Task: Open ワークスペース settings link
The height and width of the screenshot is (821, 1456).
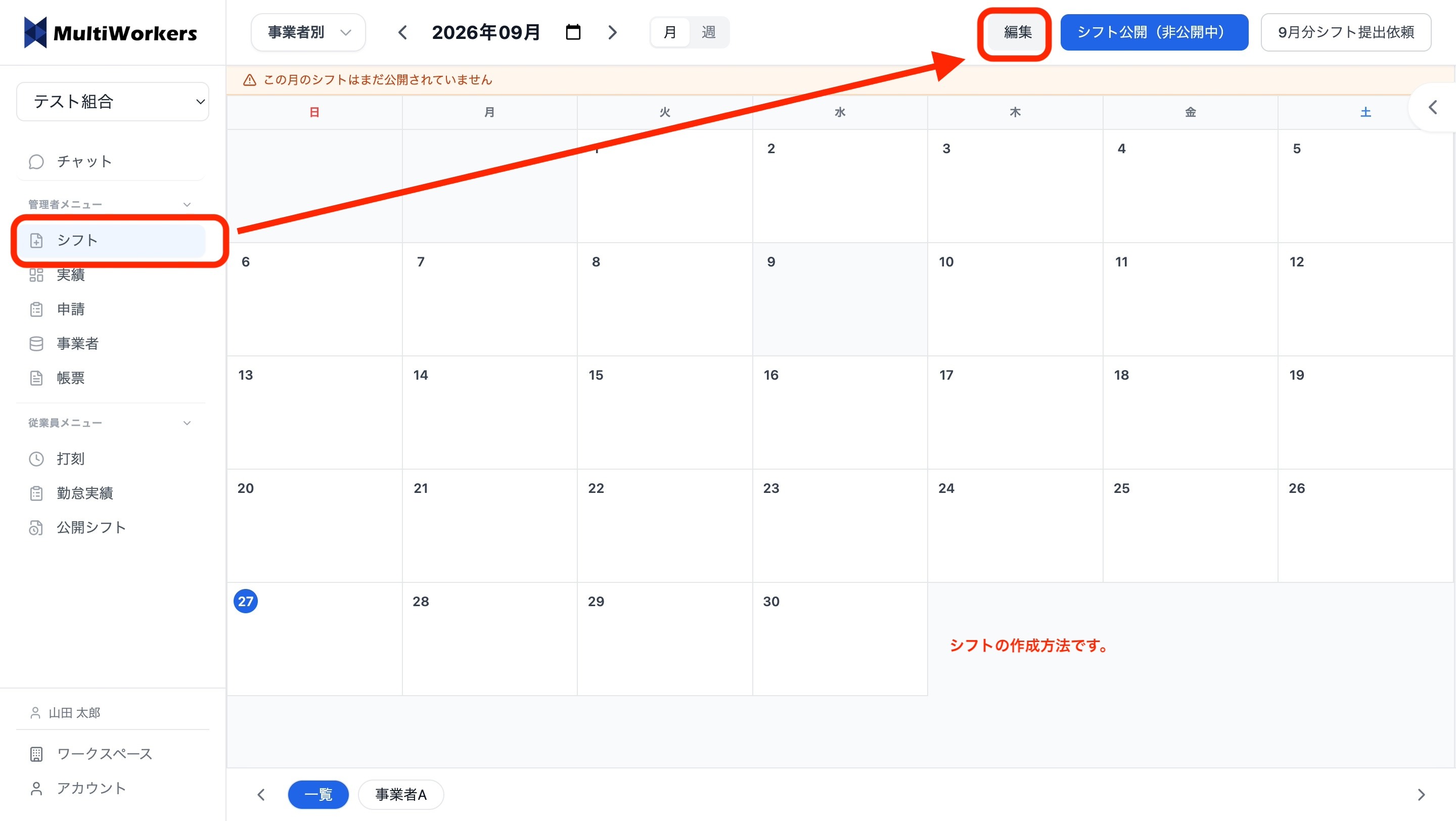Action: [111, 754]
